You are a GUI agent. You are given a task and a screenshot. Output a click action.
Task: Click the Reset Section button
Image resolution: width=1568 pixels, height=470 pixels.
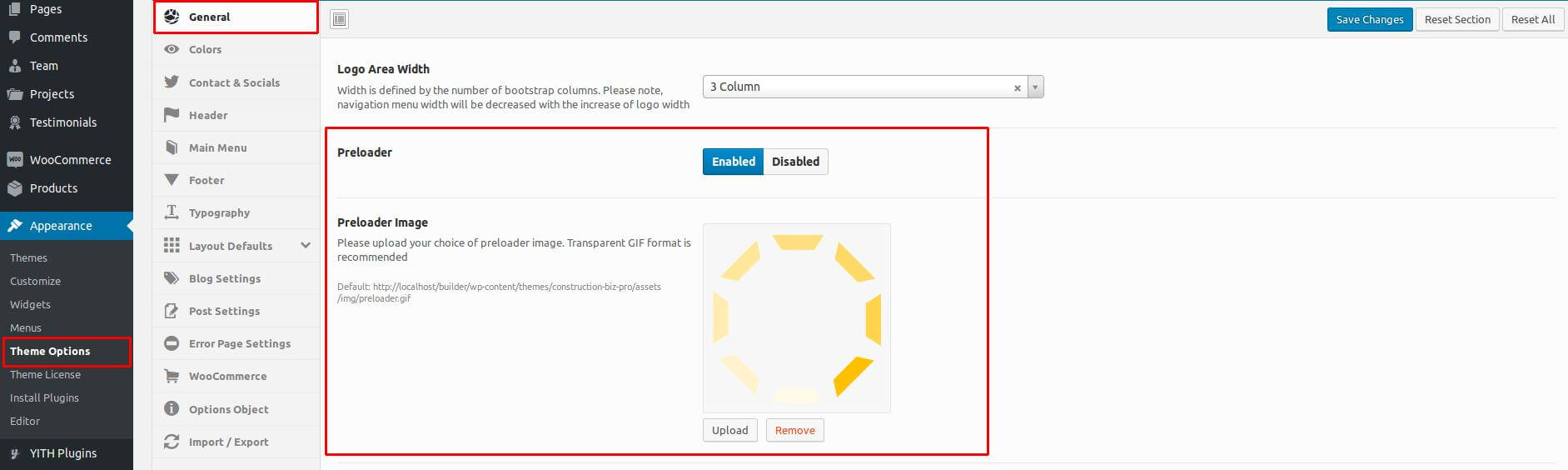coord(1457,19)
